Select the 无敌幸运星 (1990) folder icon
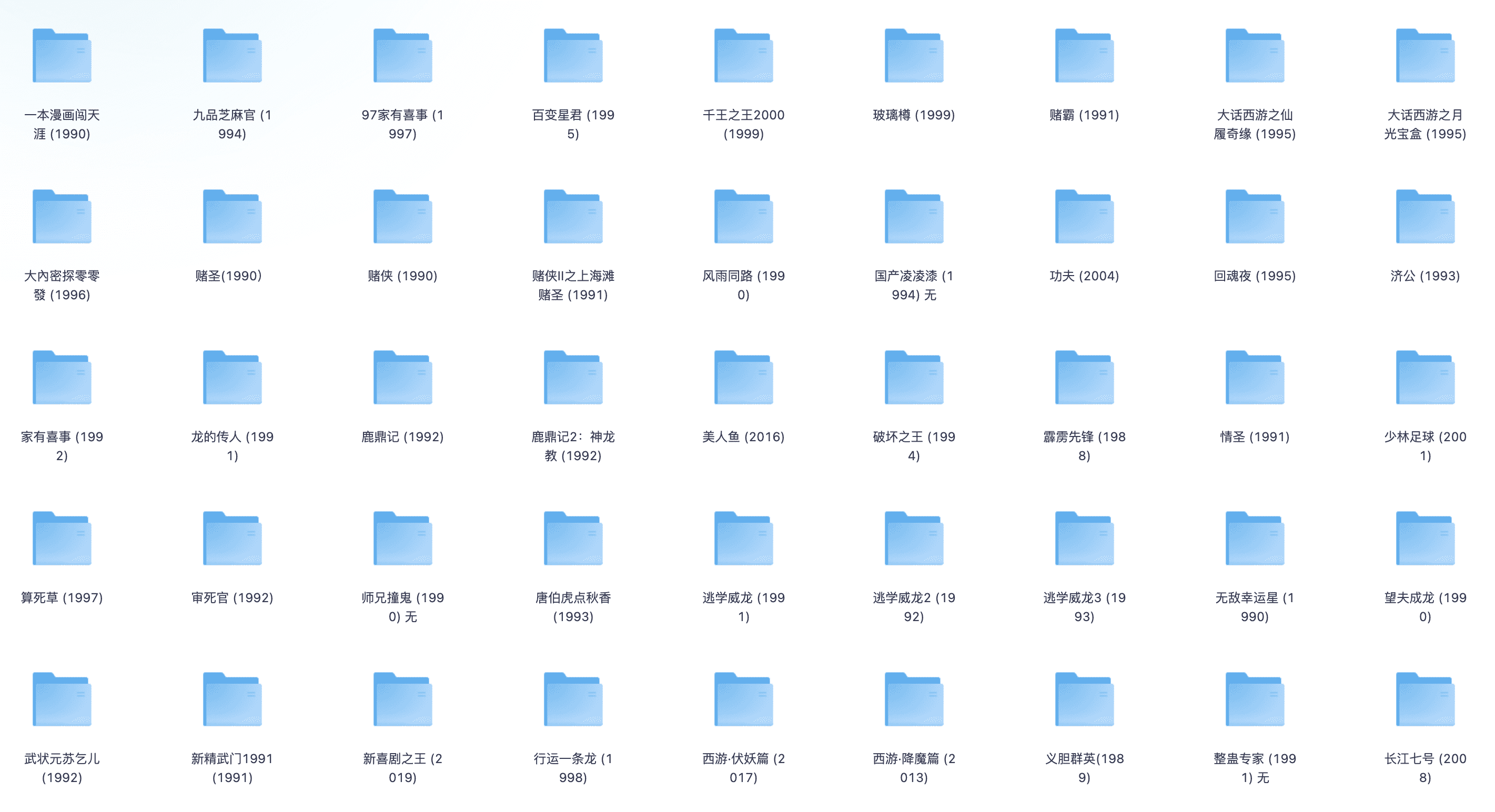Screen dimensions: 1495x812 (x=1255, y=538)
